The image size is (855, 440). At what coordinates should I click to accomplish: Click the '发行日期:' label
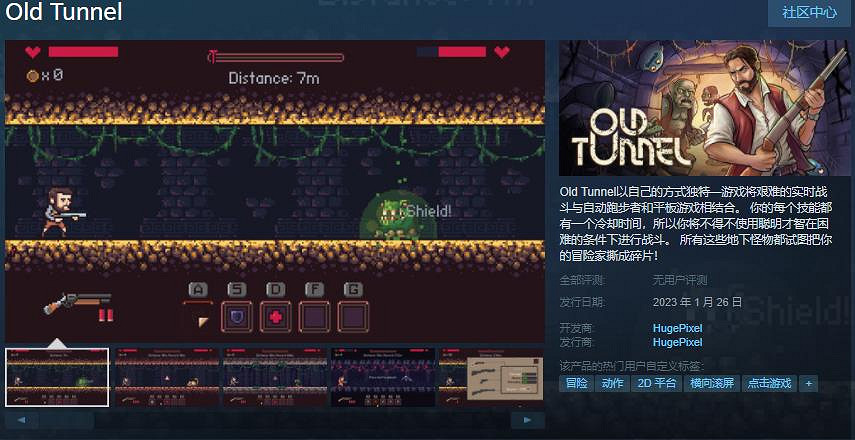(x=582, y=302)
